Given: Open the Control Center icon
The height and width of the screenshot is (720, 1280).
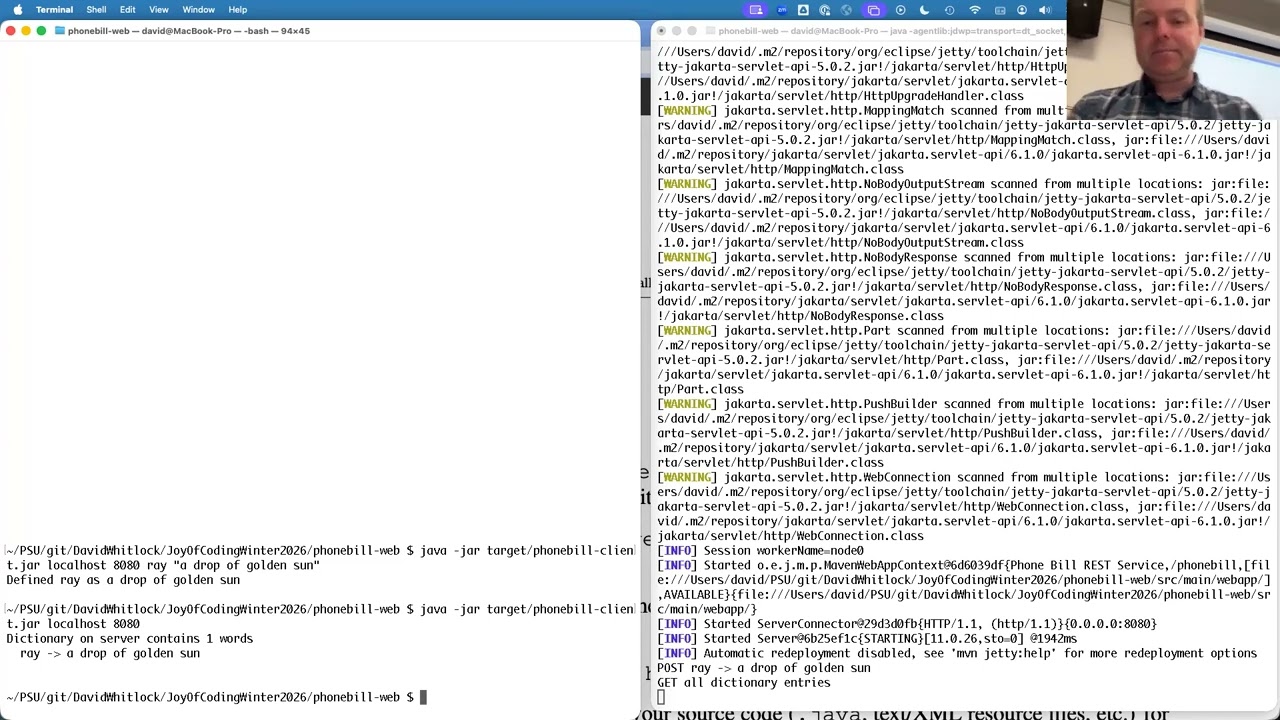Looking at the screenshot, I should tap(1000, 10).
